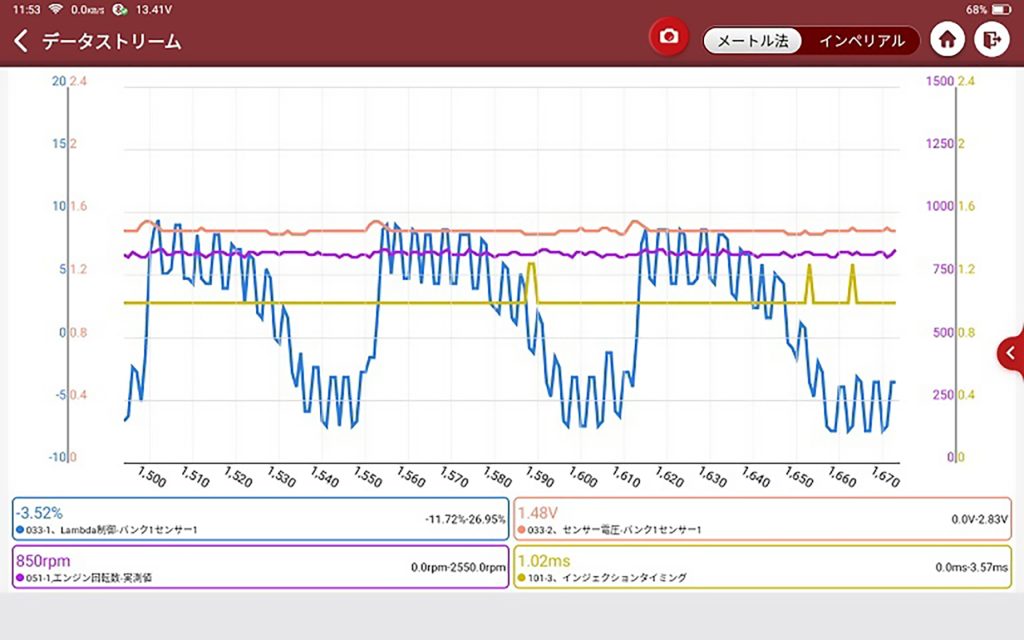Open the Lambda制御 -3.52% data card
The image size is (1024, 640).
coord(261,519)
